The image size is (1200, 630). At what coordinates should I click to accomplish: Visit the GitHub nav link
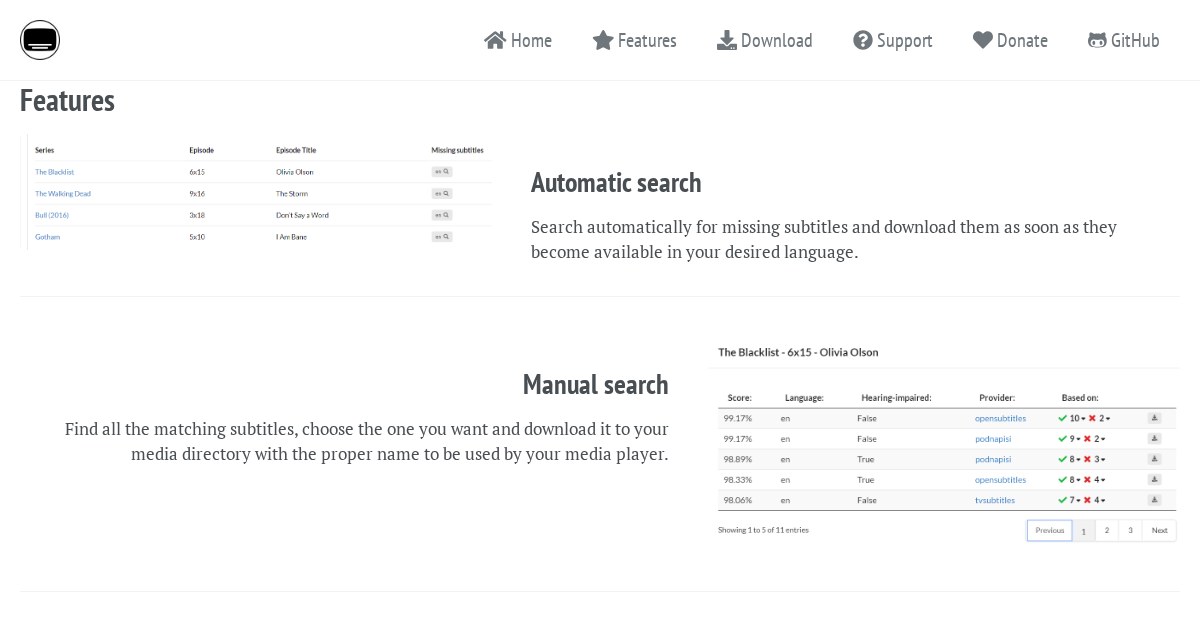1124,40
